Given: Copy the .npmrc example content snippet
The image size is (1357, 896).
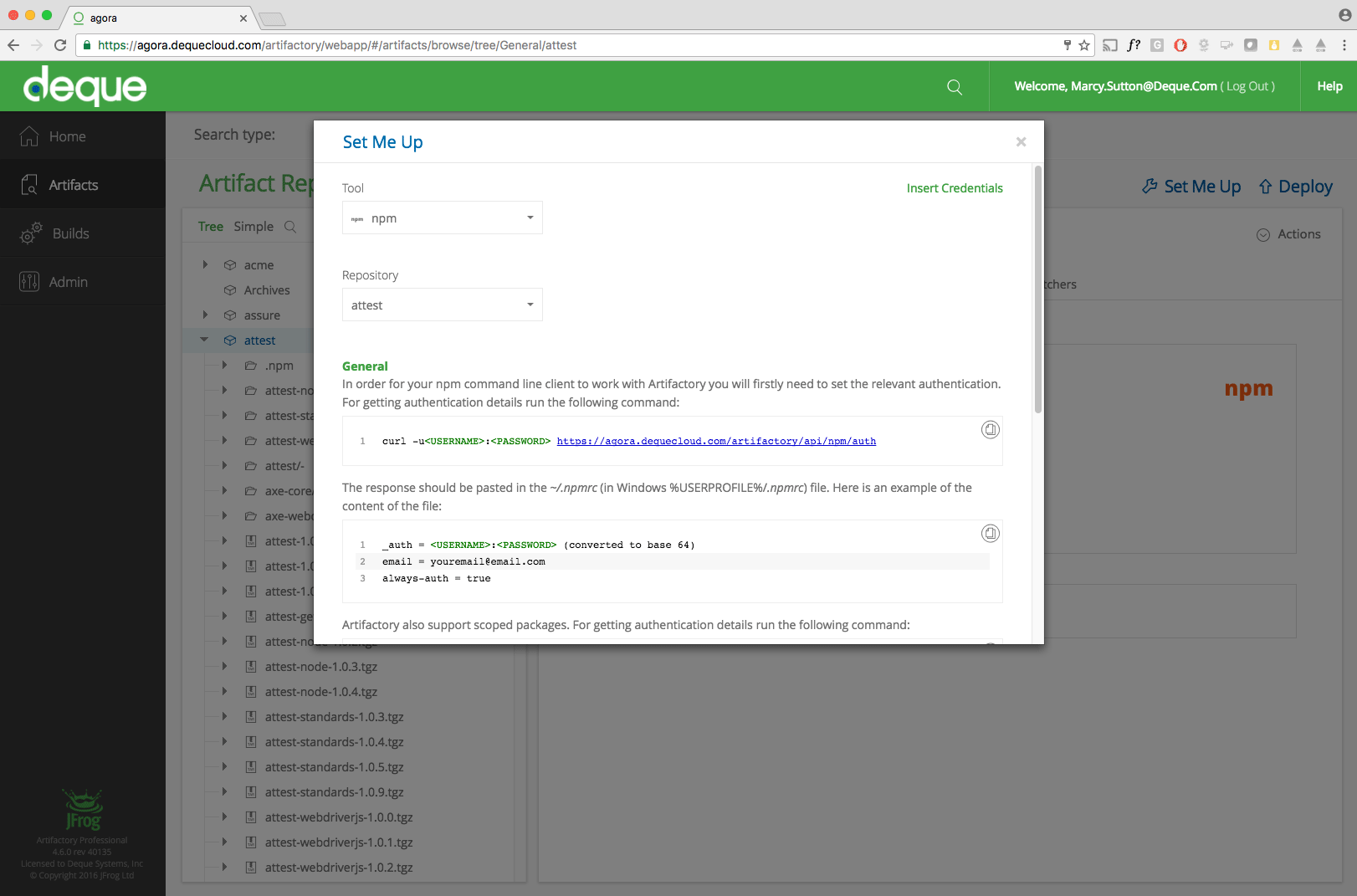Looking at the screenshot, I should [991, 533].
